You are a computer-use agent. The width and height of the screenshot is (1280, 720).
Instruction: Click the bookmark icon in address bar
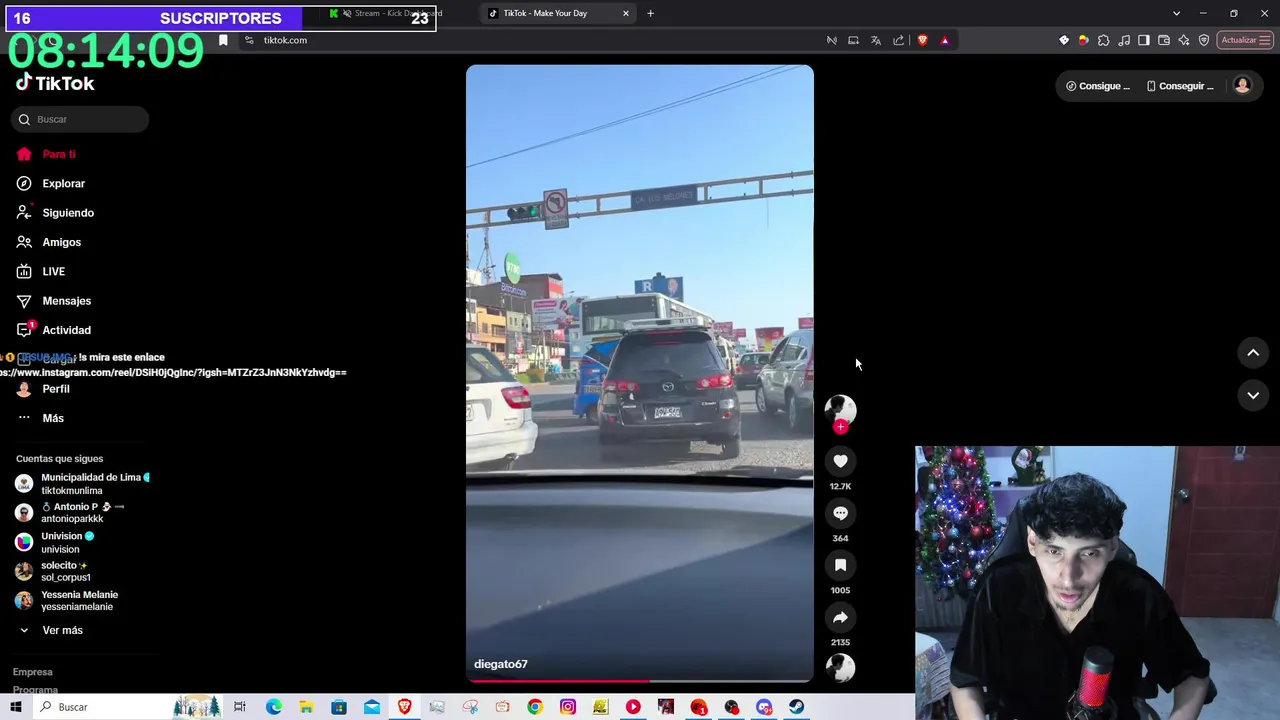point(223,40)
